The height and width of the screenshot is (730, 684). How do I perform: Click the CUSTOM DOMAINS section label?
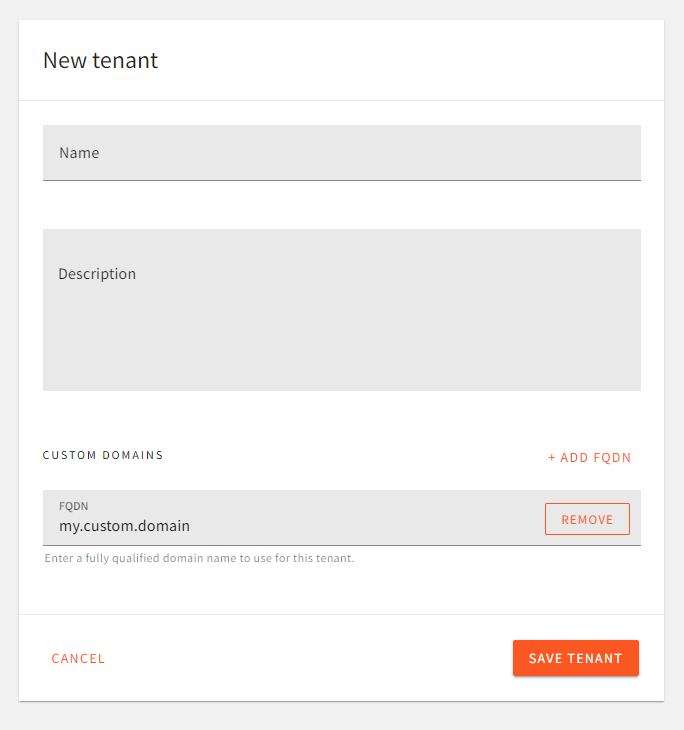point(103,455)
